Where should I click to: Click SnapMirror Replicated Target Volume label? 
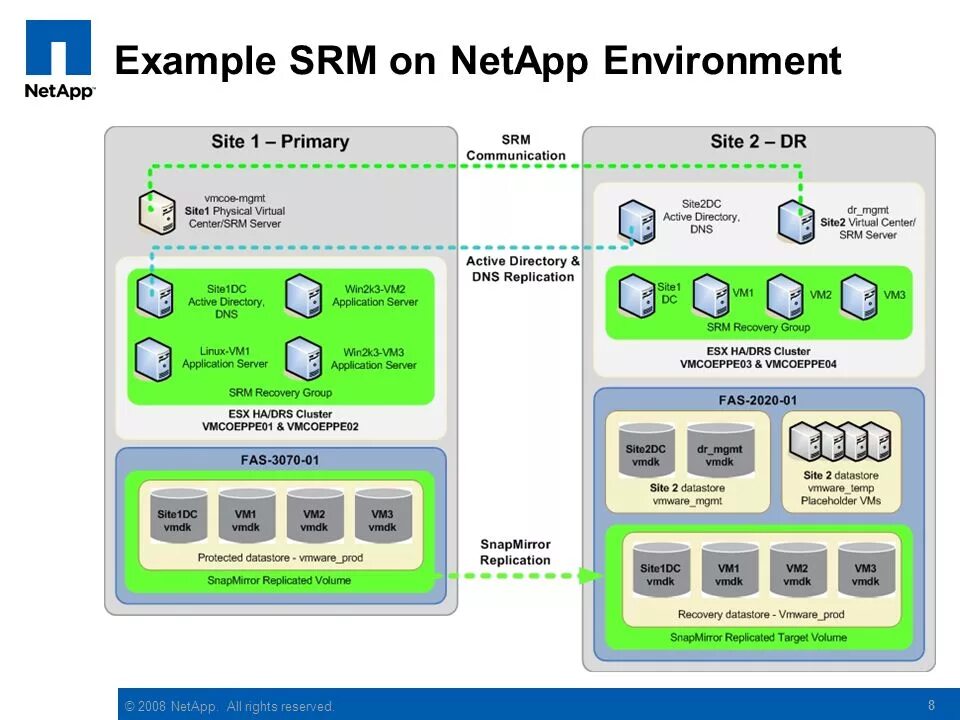tap(759, 637)
